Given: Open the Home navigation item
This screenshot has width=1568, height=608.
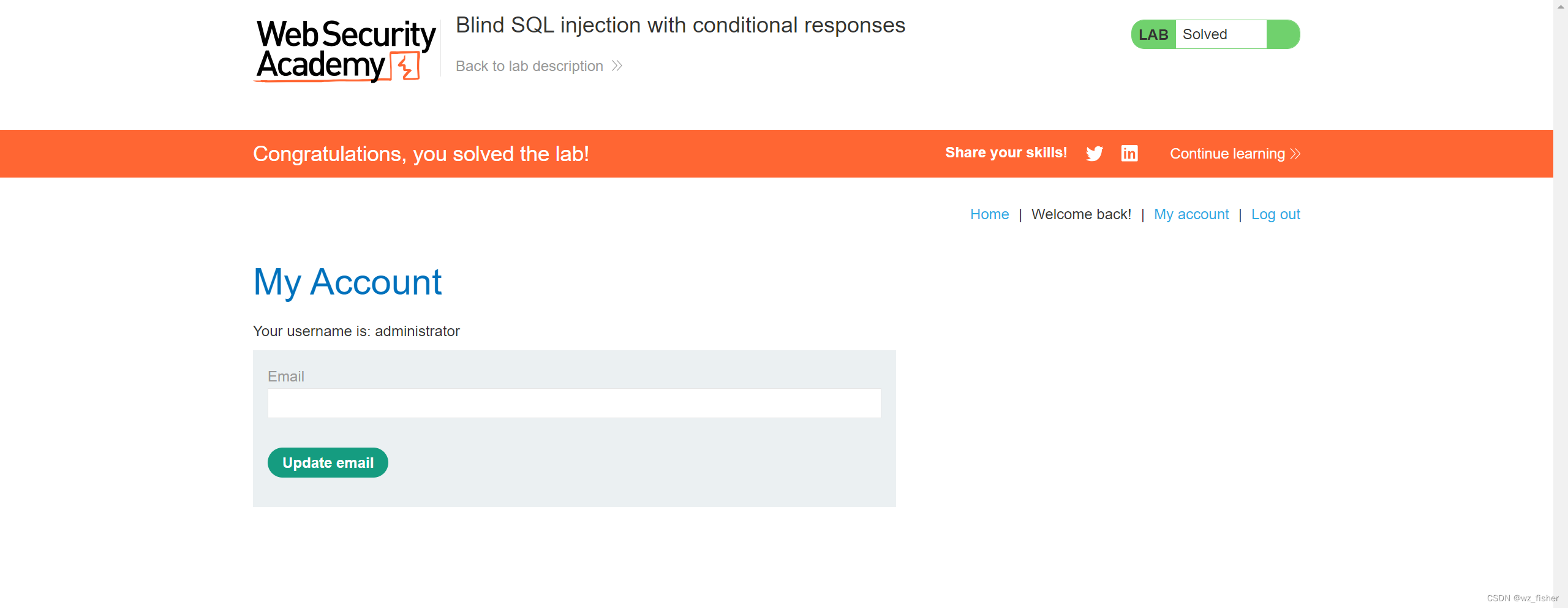Looking at the screenshot, I should pos(989,214).
